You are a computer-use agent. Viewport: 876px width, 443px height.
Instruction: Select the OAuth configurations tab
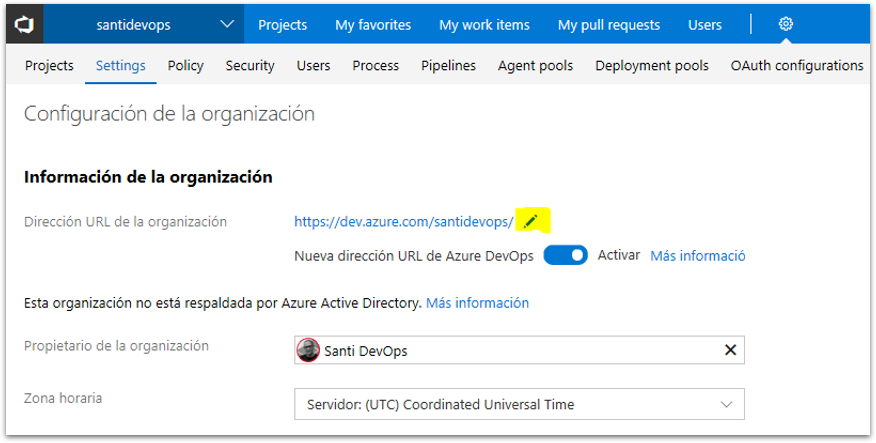point(797,65)
